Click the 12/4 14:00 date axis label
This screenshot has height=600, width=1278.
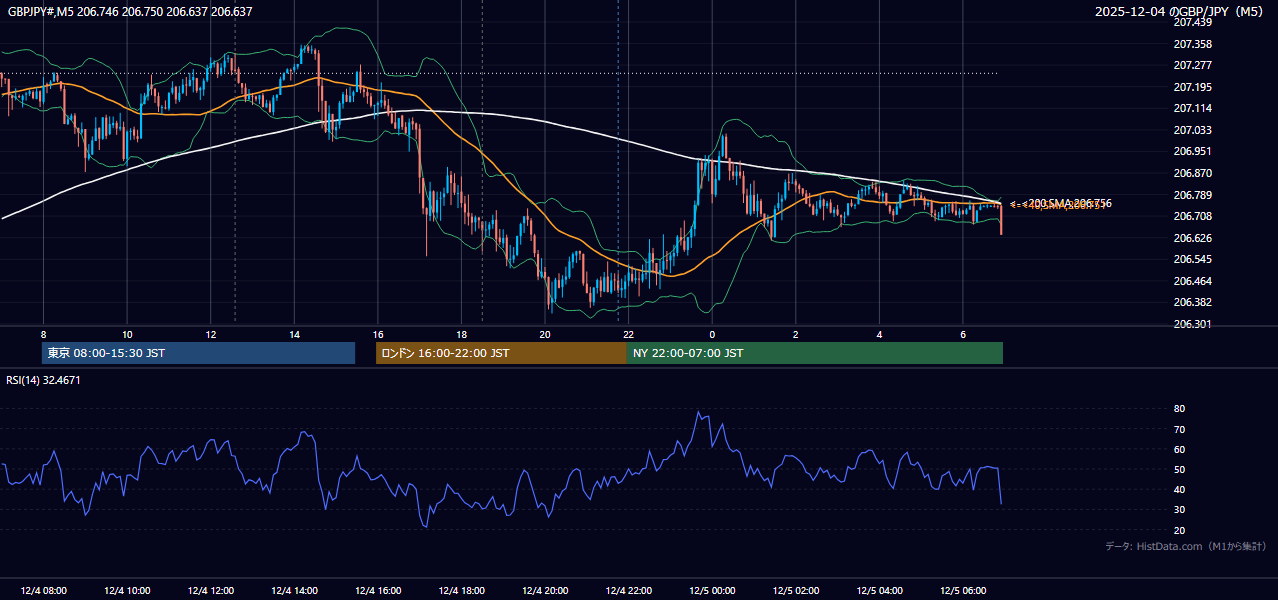(x=294, y=590)
